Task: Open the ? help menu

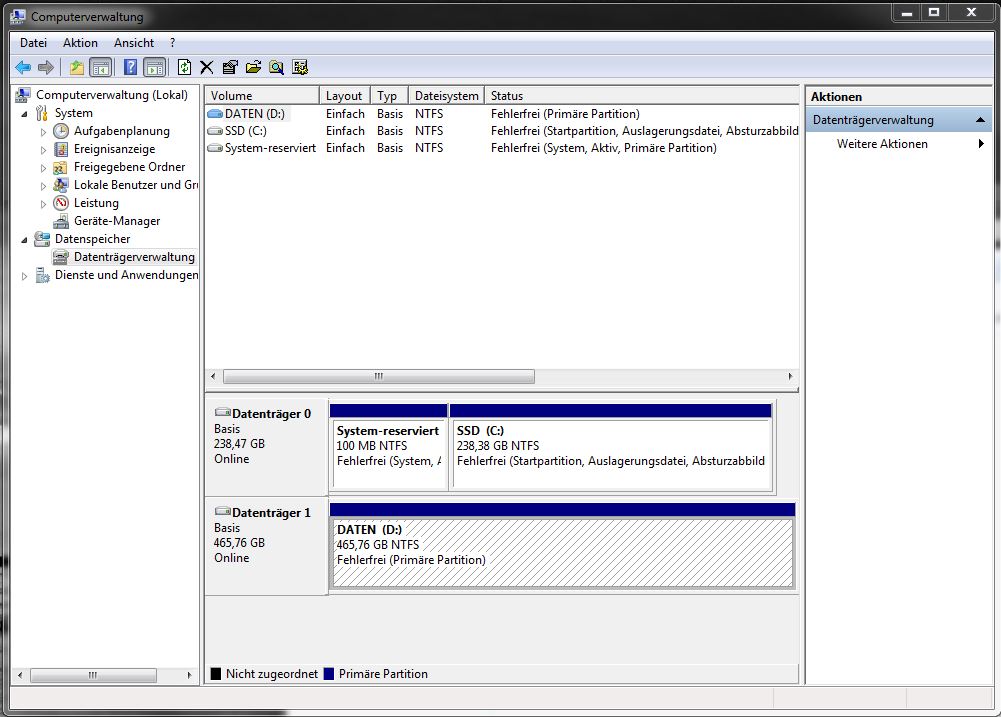Action: point(172,43)
